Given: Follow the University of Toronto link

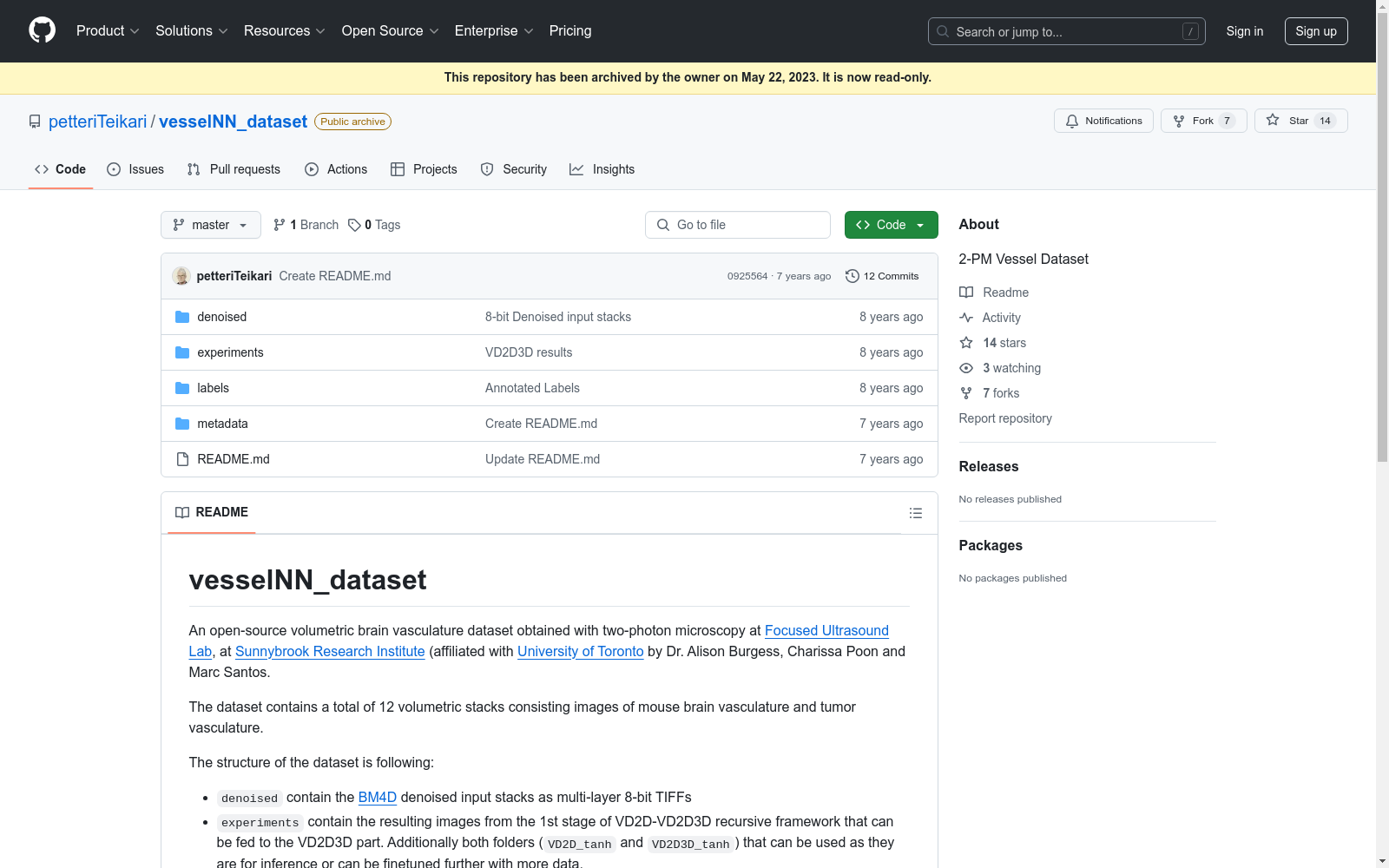Looking at the screenshot, I should (x=581, y=652).
